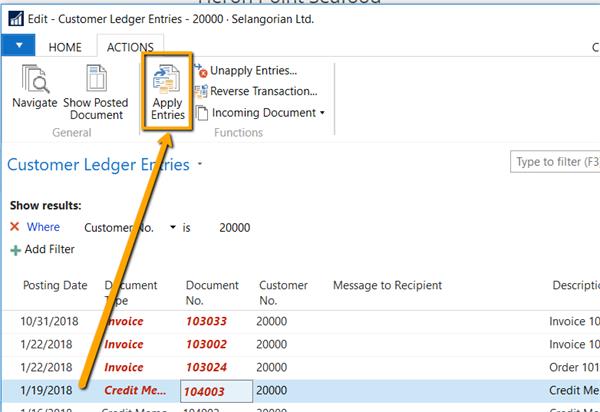Open Show Posted Document

click(x=96, y=80)
